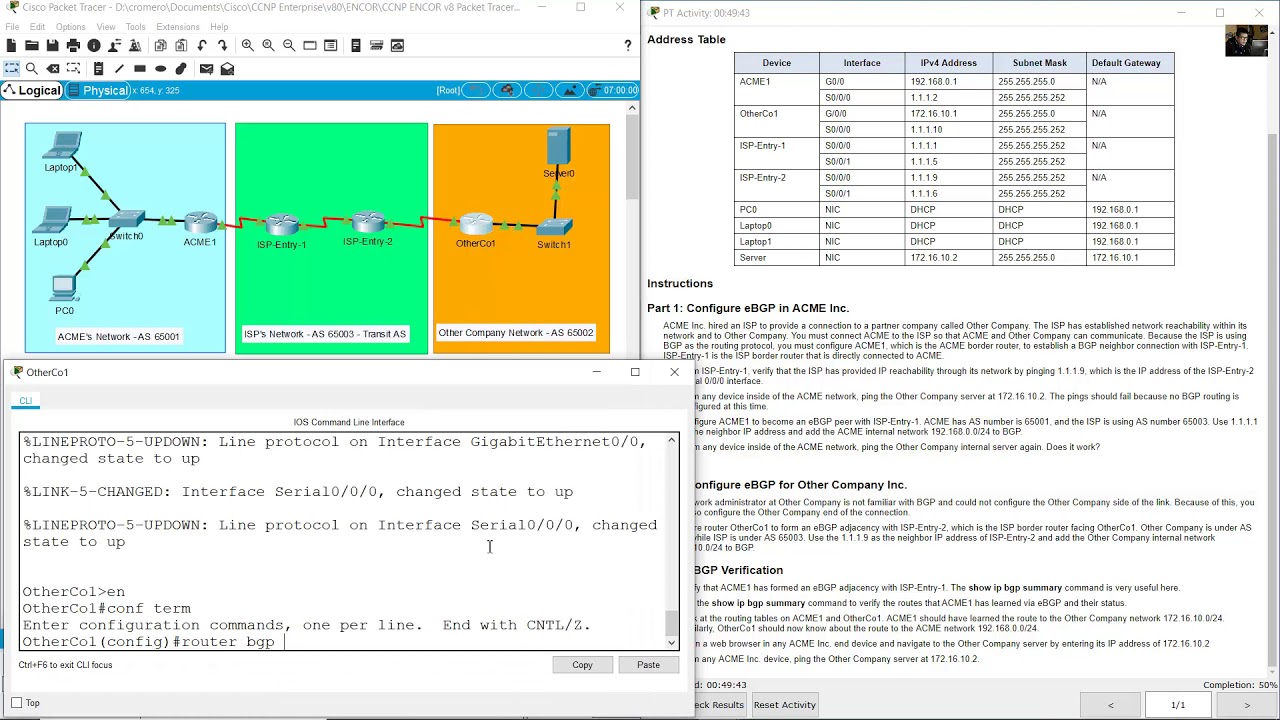Click the Save icon in toolbar
1280x720 pixels.
[53, 45]
